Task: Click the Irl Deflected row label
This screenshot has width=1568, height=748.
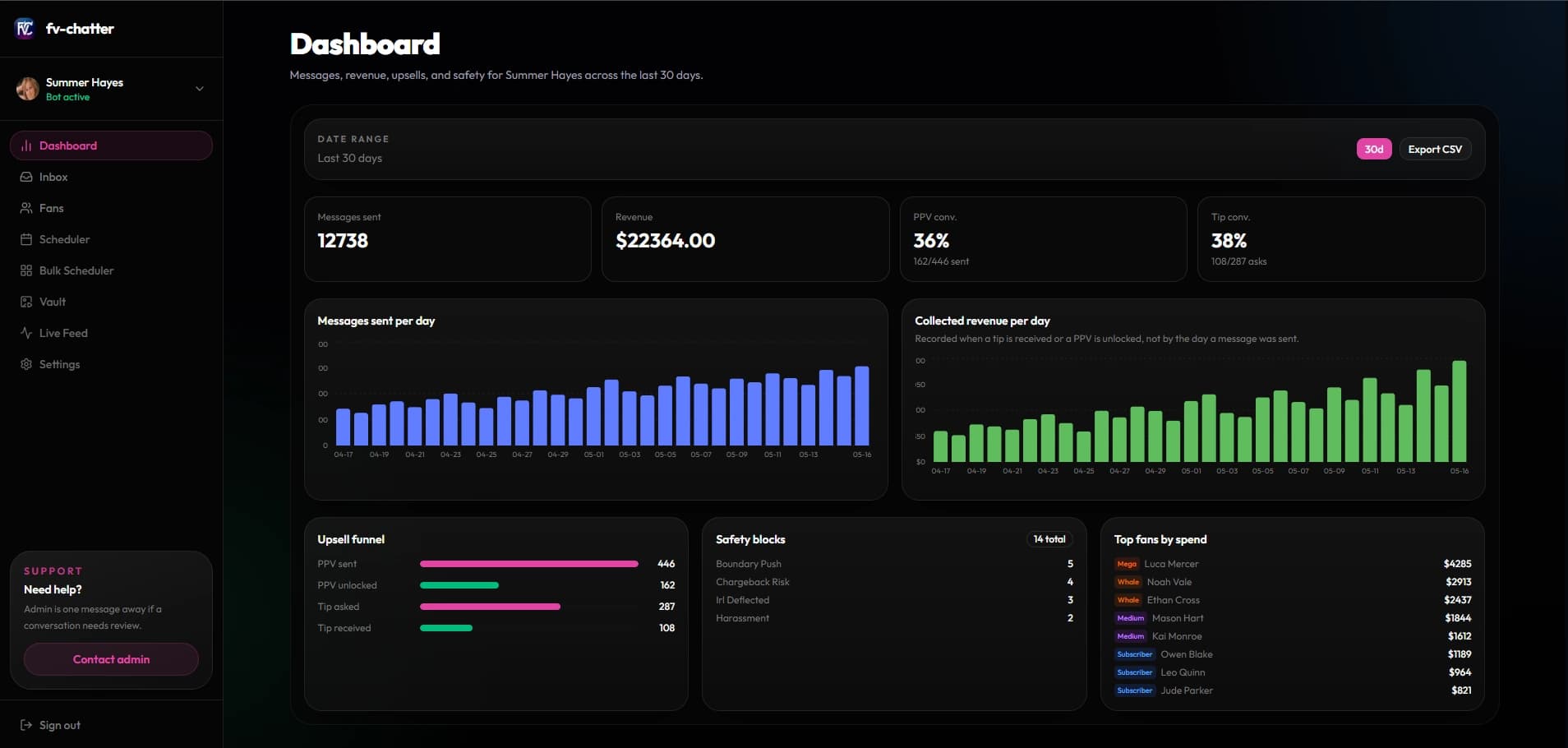Action: click(742, 600)
